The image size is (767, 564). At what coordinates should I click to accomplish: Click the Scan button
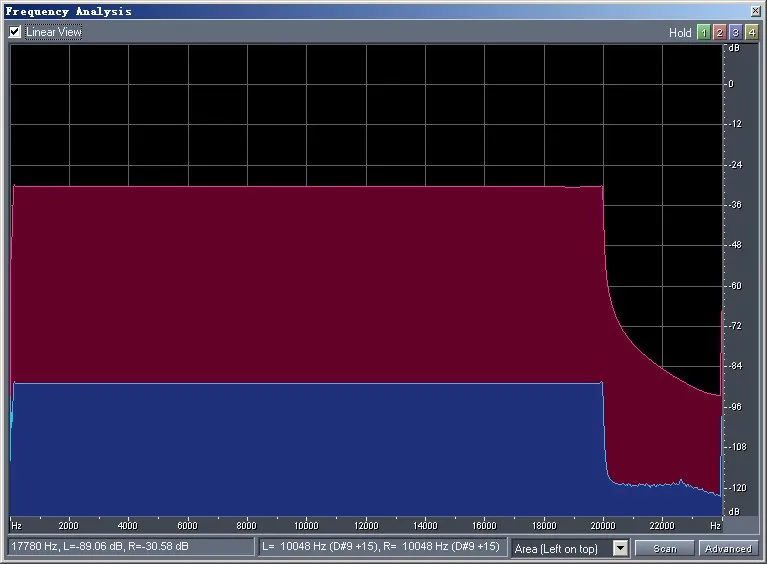tap(665, 548)
